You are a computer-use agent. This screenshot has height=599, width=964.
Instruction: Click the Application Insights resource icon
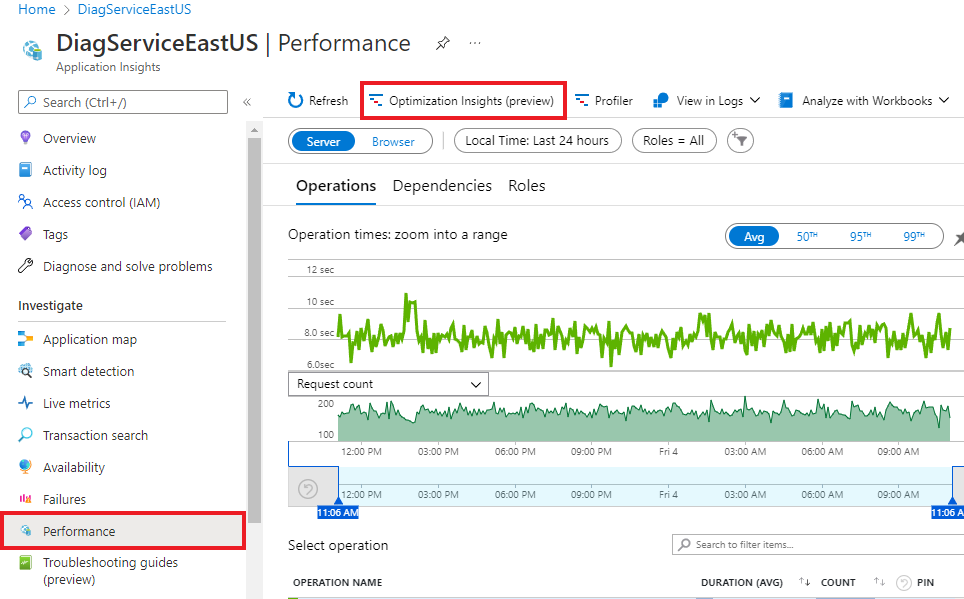[33, 50]
